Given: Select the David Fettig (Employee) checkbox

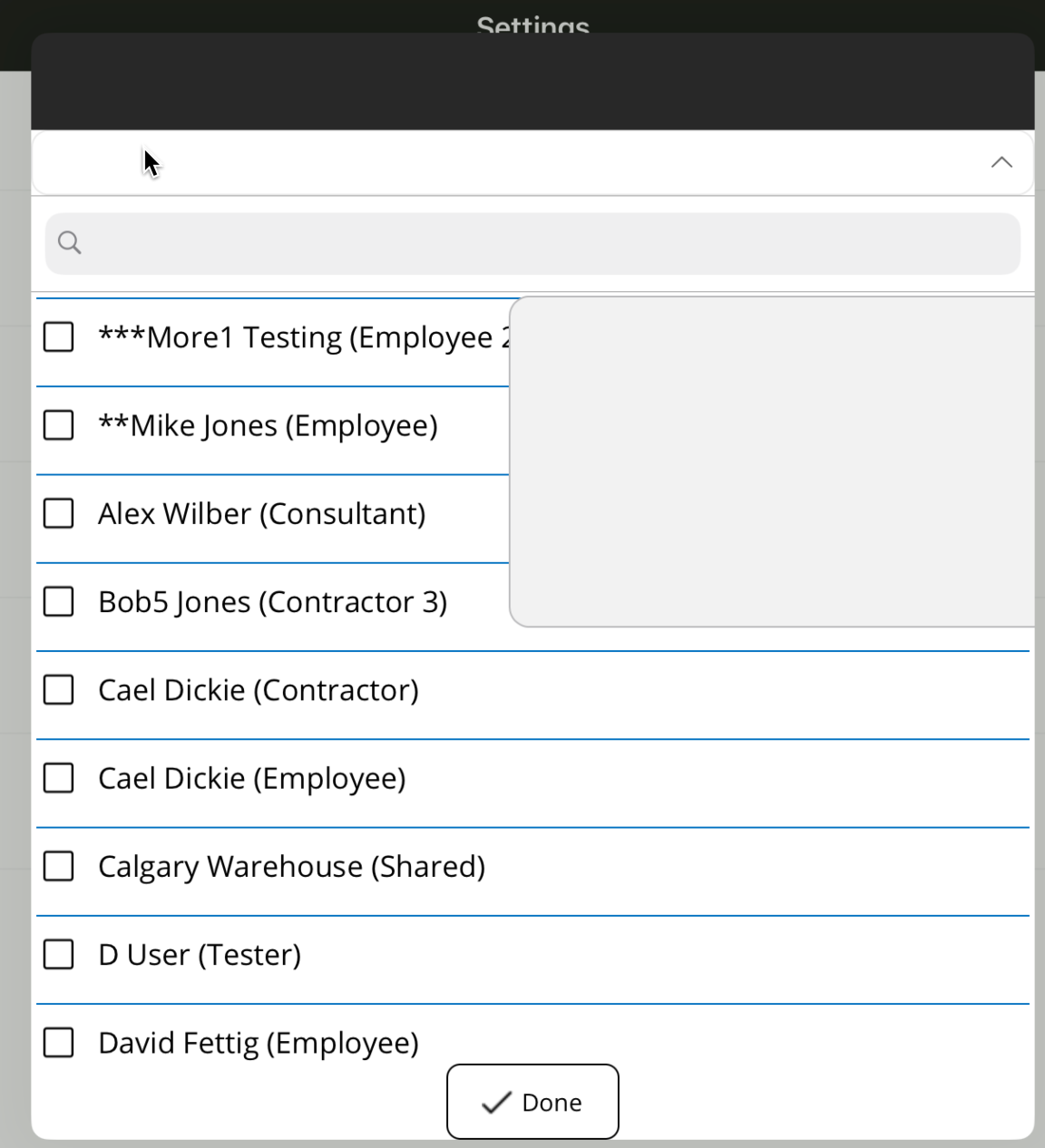Looking at the screenshot, I should click(59, 1043).
